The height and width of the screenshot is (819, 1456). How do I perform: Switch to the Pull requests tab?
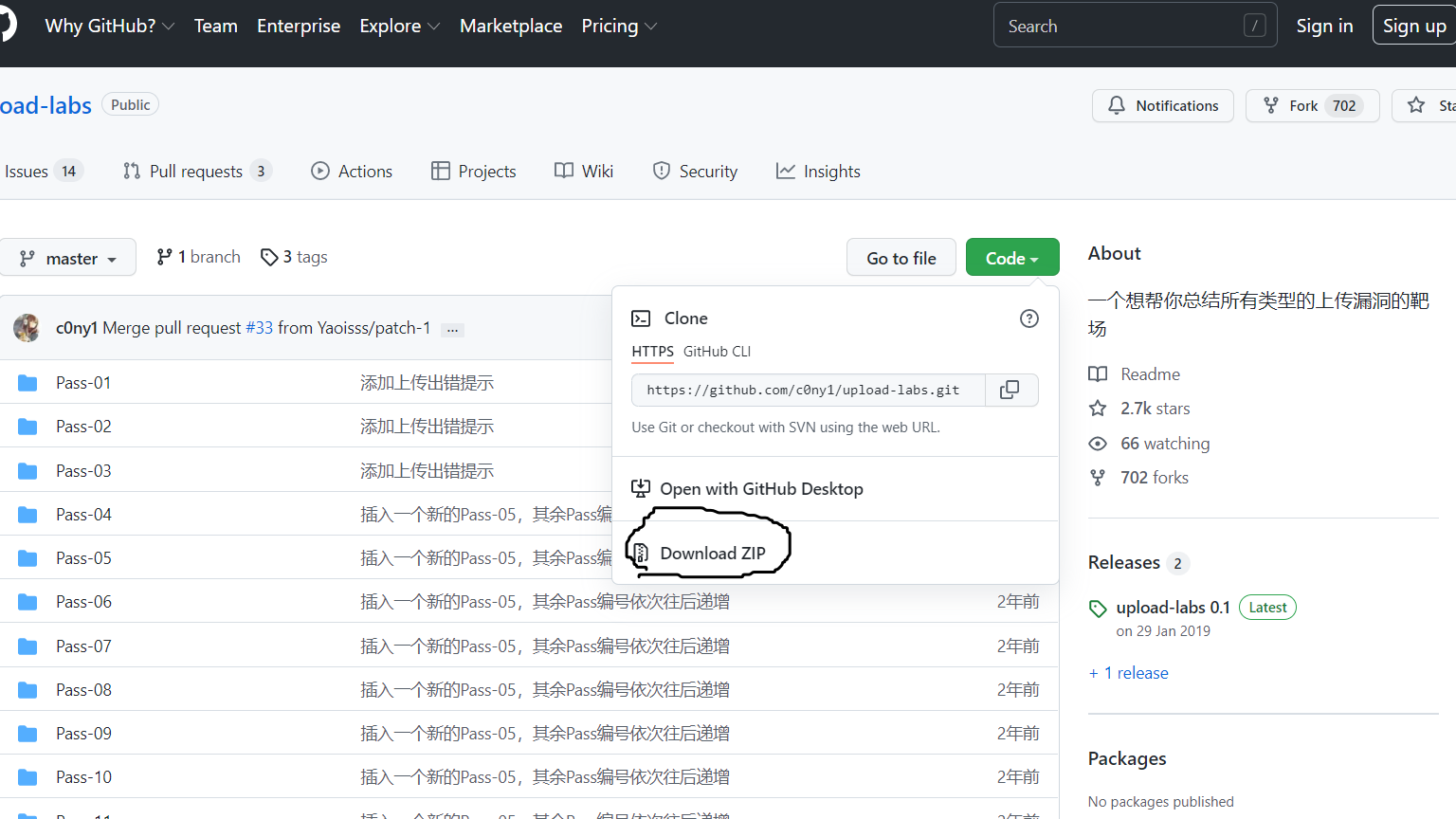pos(197,172)
